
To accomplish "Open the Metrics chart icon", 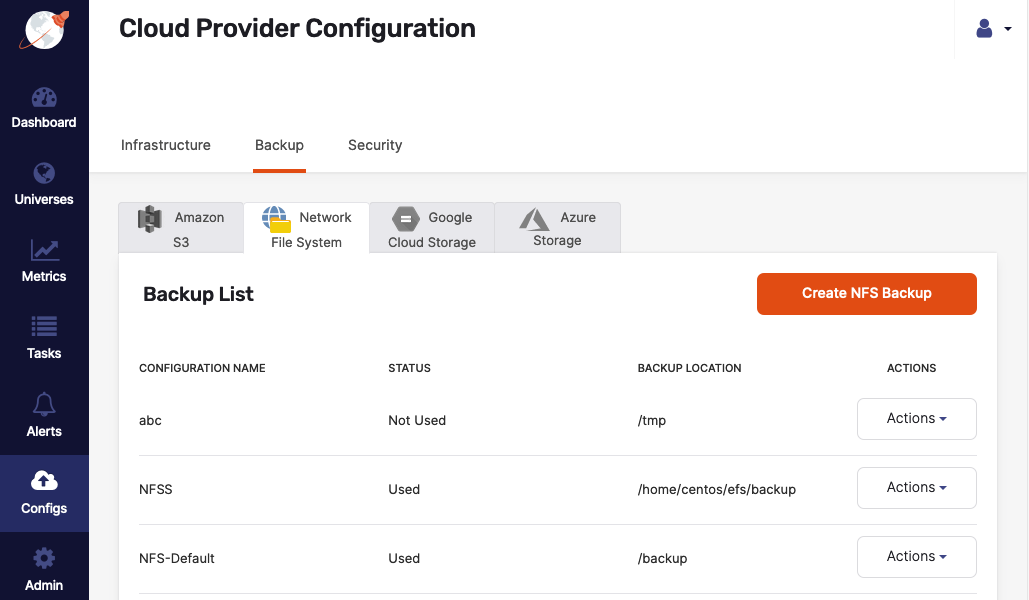I will pos(44,250).
